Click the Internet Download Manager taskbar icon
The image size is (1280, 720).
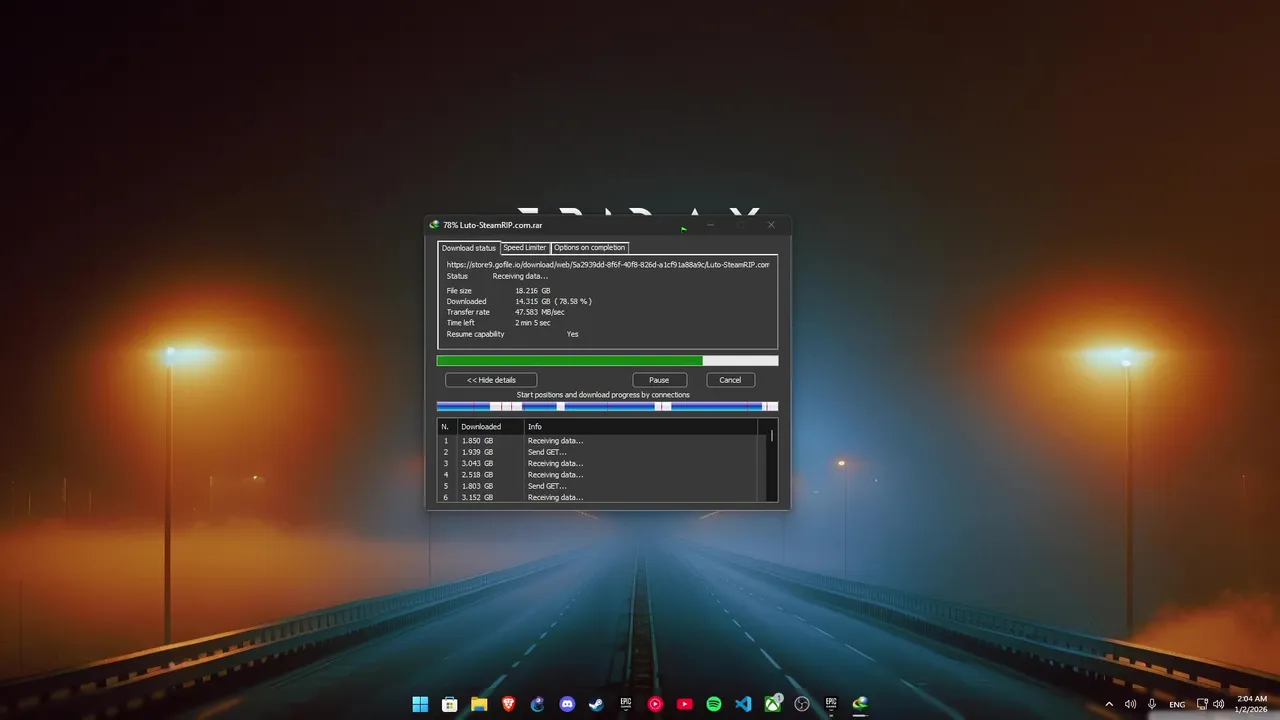tap(860, 704)
